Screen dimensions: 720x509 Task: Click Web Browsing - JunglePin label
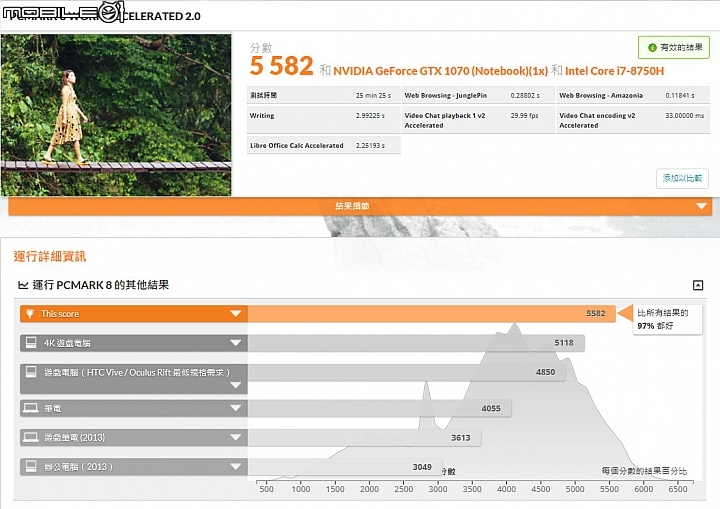pyautogui.click(x=445, y=96)
